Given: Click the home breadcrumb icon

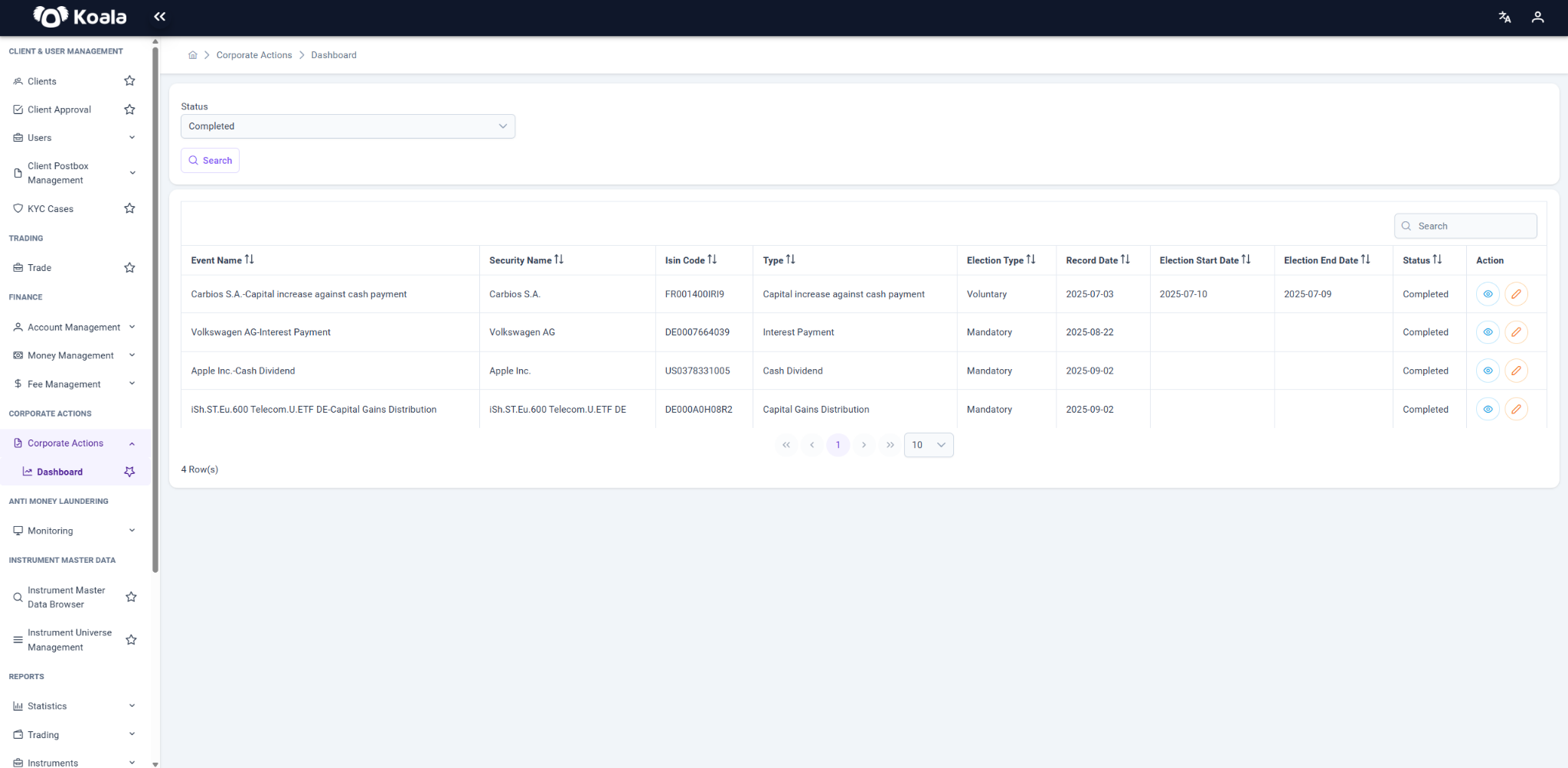Looking at the screenshot, I should pos(193,55).
